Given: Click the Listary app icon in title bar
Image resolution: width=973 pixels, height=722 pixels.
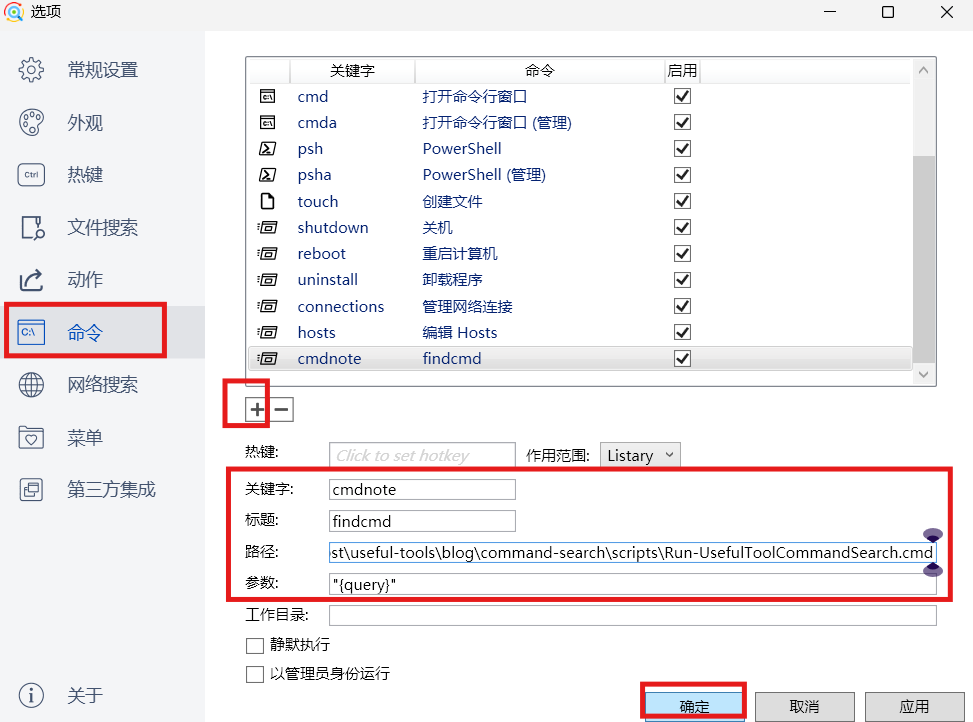Looking at the screenshot, I should (x=14, y=12).
